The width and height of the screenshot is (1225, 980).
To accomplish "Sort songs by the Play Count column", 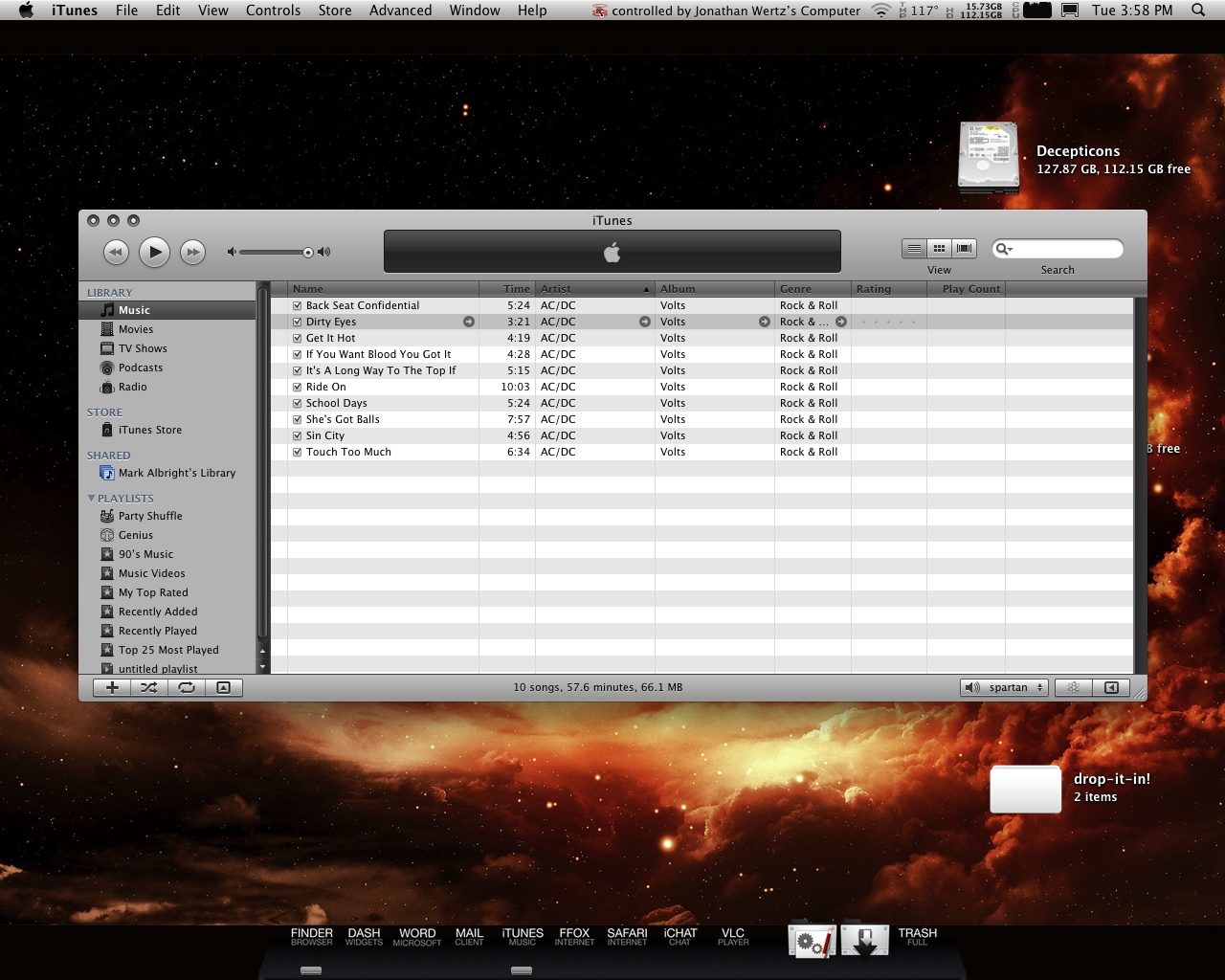I will (x=966, y=289).
